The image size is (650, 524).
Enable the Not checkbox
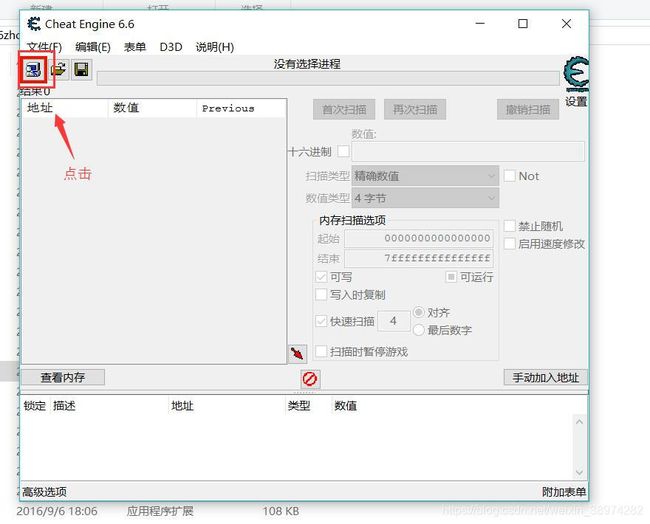[x=510, y=176]
